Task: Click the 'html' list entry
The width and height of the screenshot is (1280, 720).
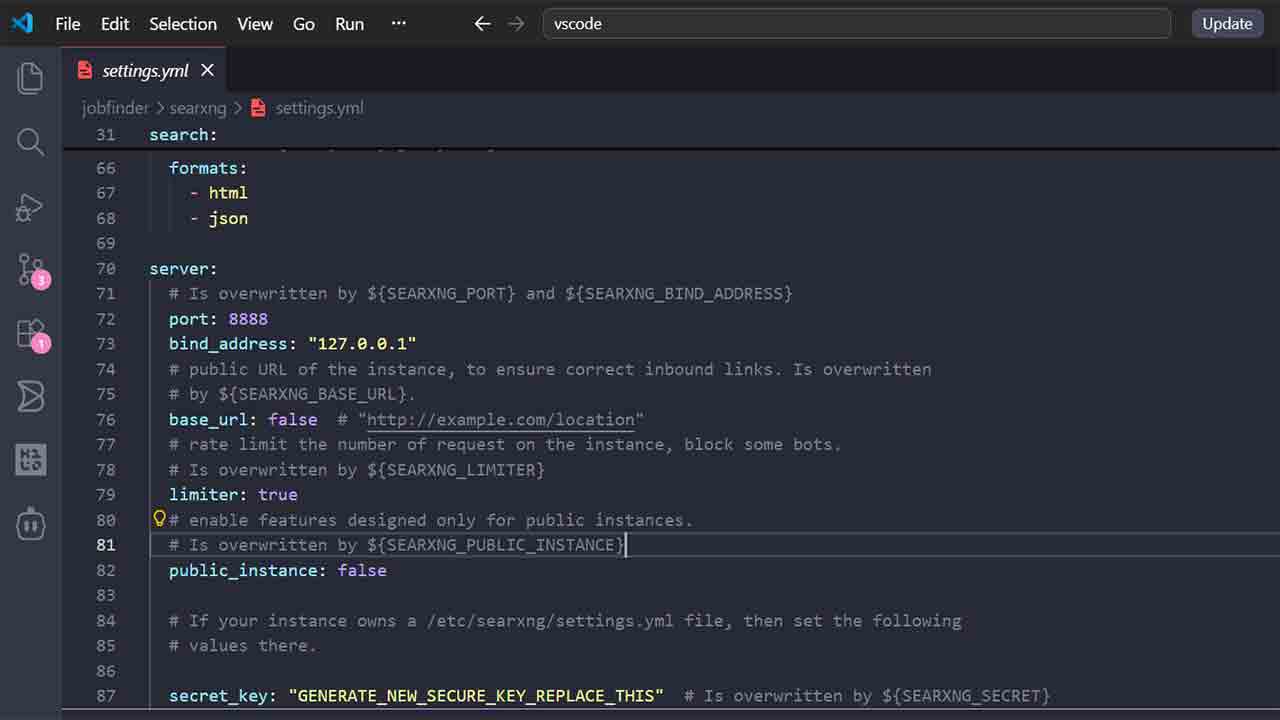Action: click(x=228, y=193)
